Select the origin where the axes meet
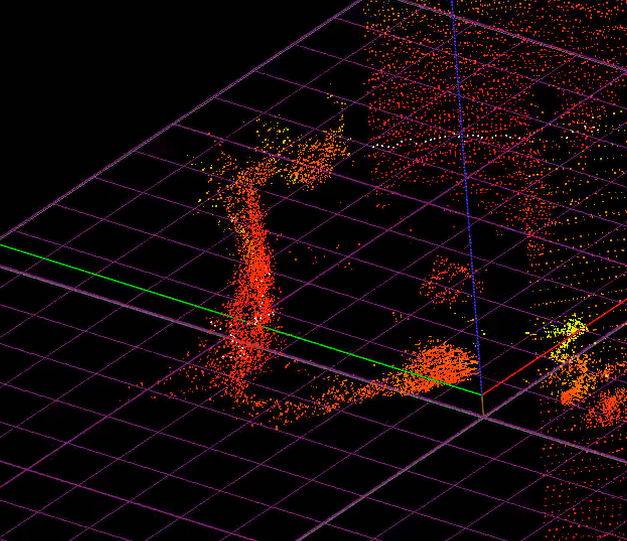This screenshot has width=627, height=541. [x=481, y=393]
